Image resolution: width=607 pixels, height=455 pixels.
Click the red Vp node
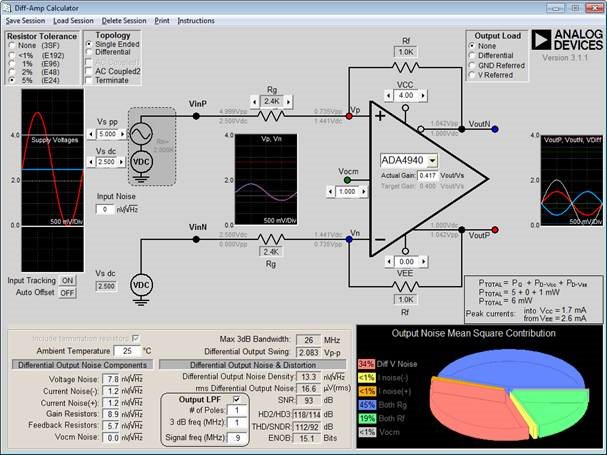click(x=349, y=116)
